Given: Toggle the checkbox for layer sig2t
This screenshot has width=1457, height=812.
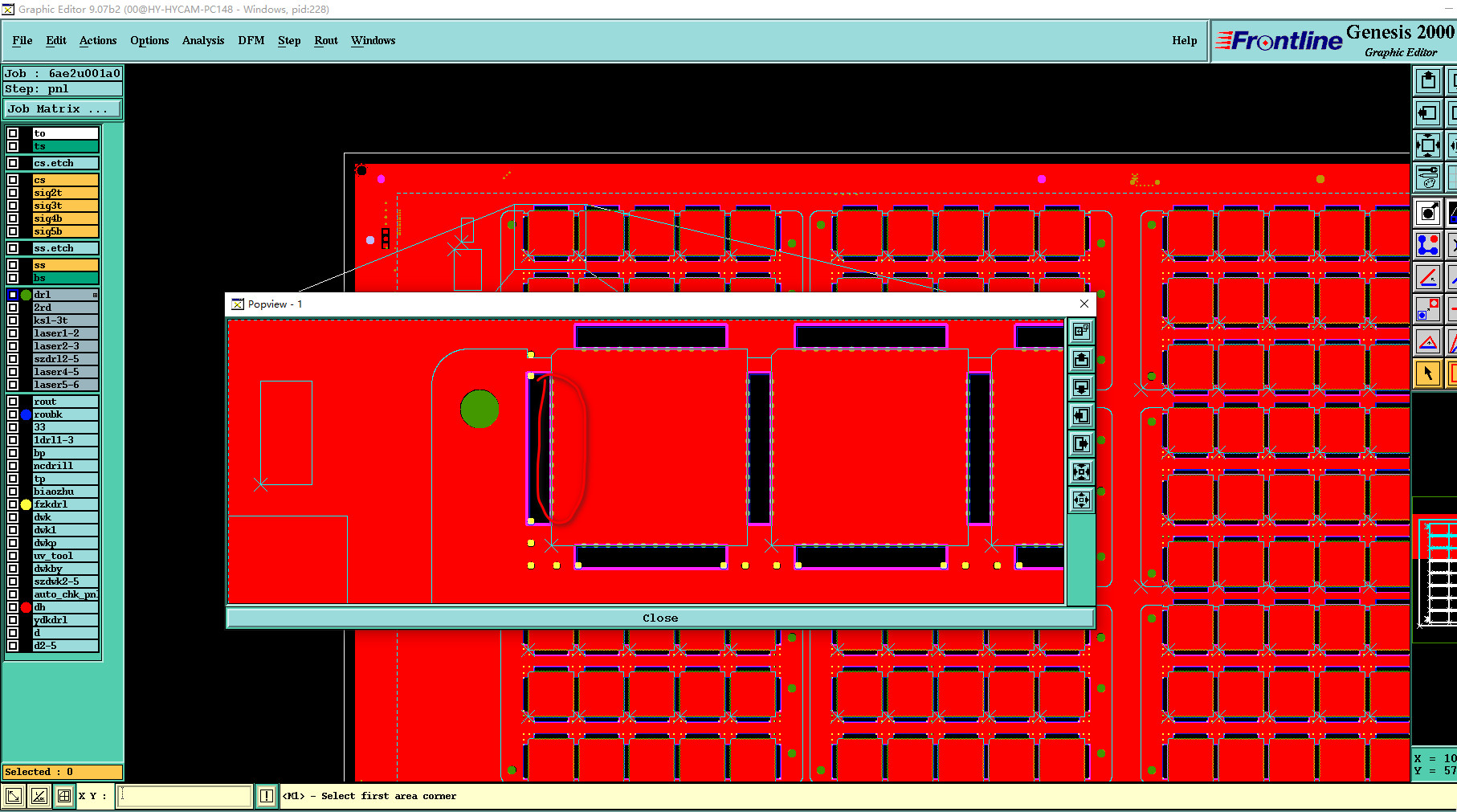Looking at the screenshot, I should point(13,193).
